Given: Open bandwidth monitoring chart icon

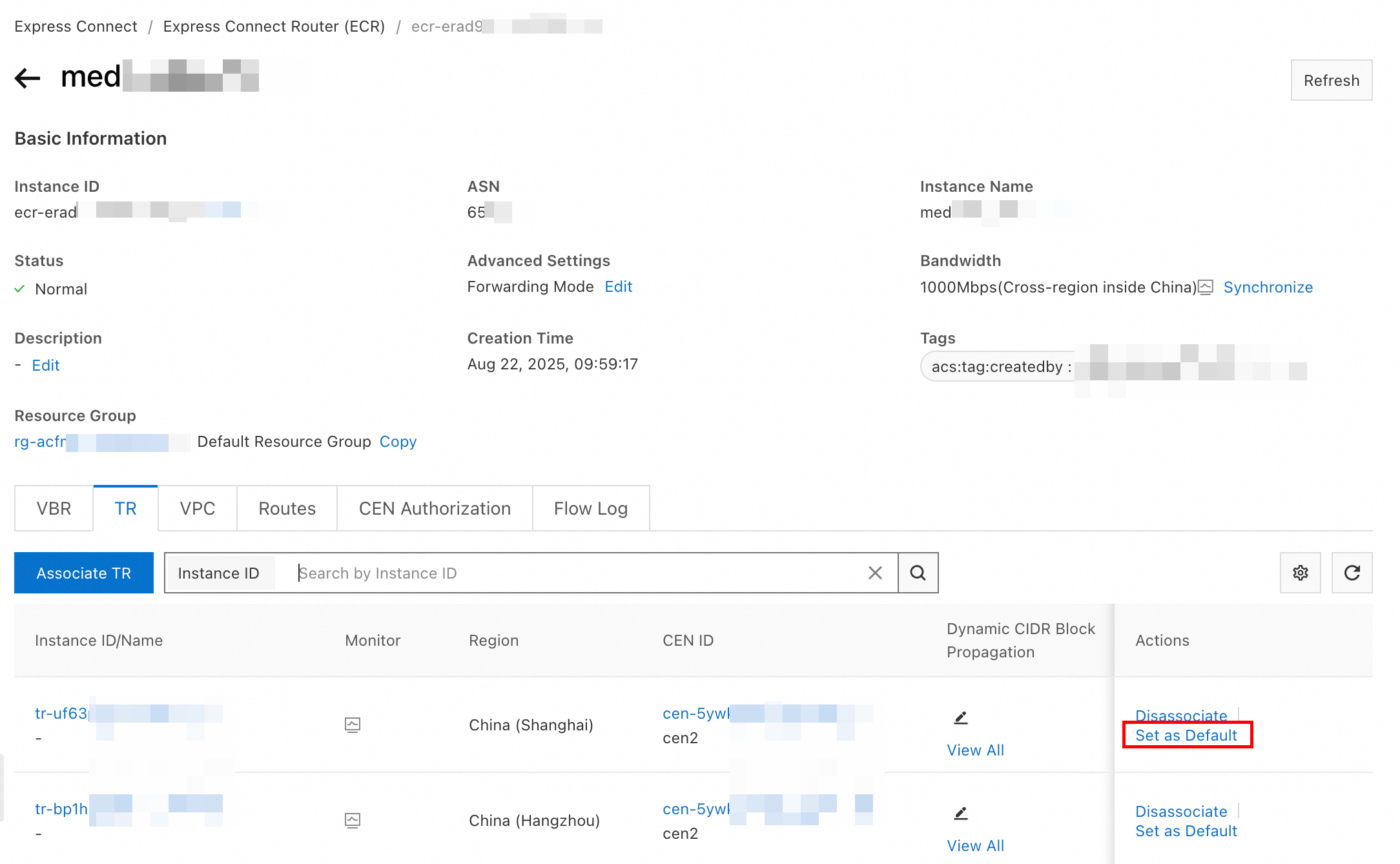Looking at the screenshot, I should (1206, 287).
